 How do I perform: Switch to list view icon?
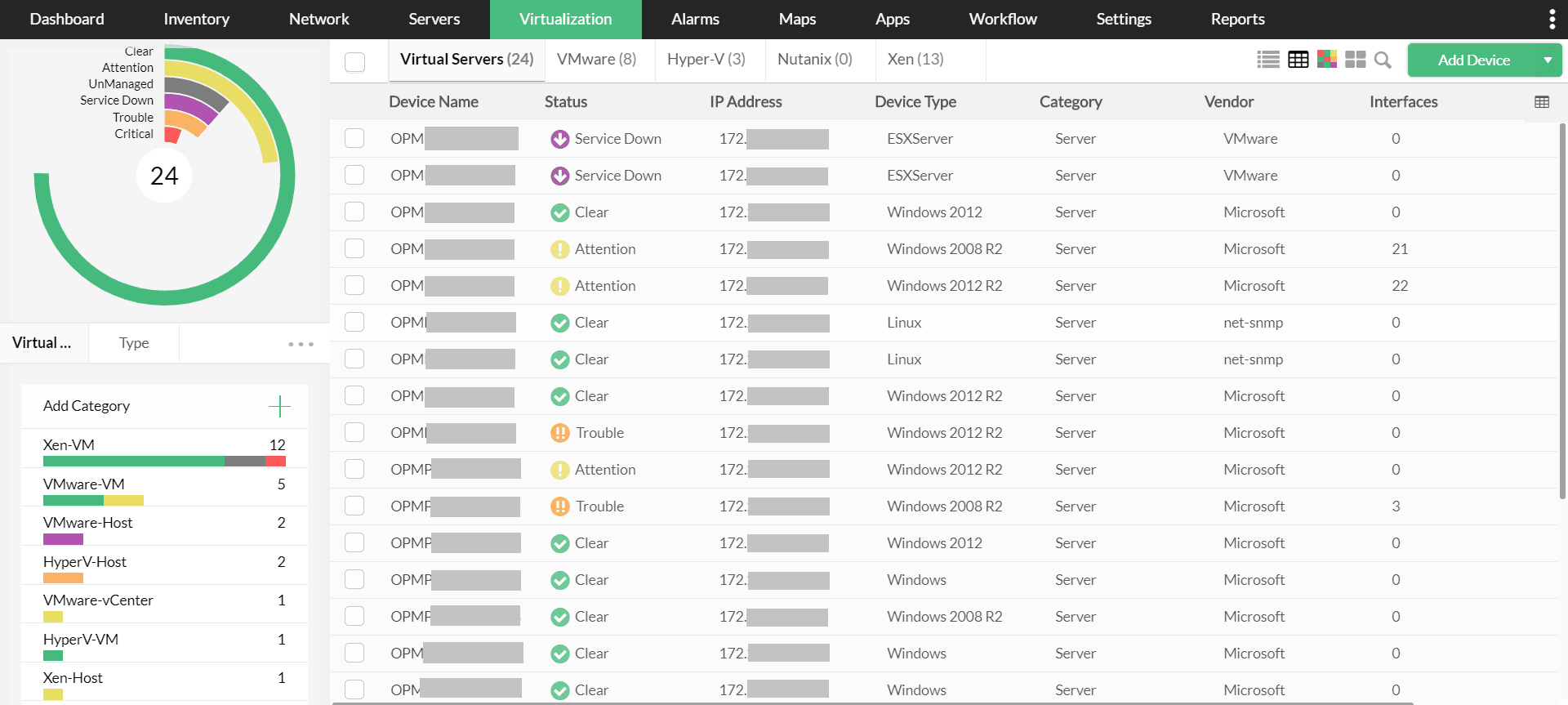coord(1268,60)
